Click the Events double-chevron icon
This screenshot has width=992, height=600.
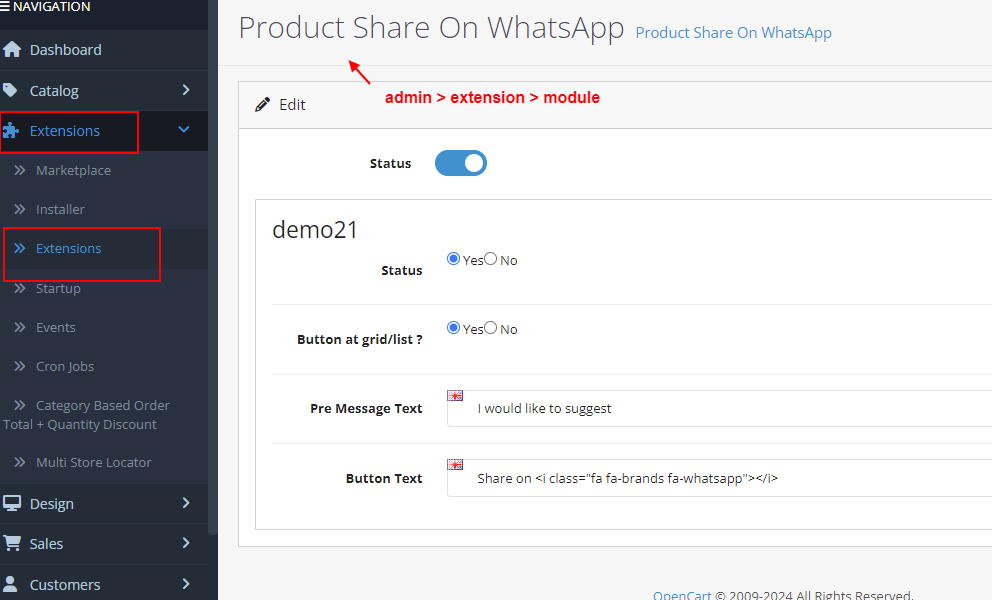pyautogui.click(x=20, y=327)
